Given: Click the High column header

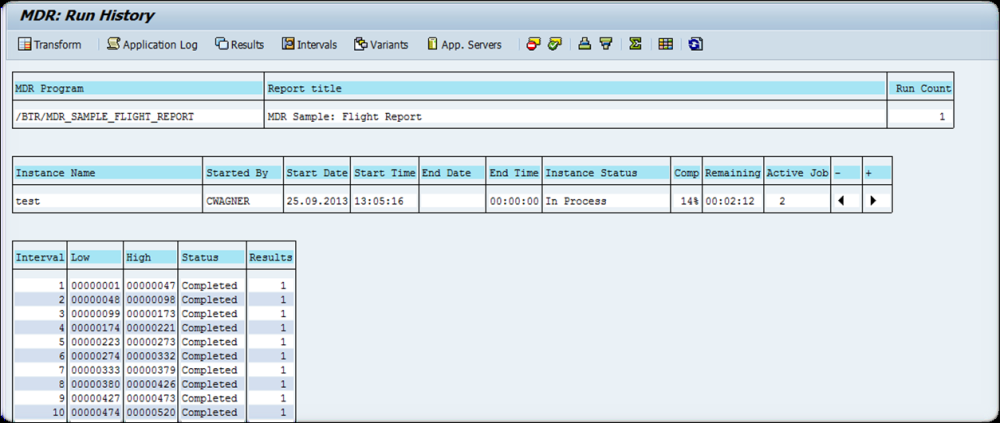Looking at the screenshot, I should coord(150,257).
